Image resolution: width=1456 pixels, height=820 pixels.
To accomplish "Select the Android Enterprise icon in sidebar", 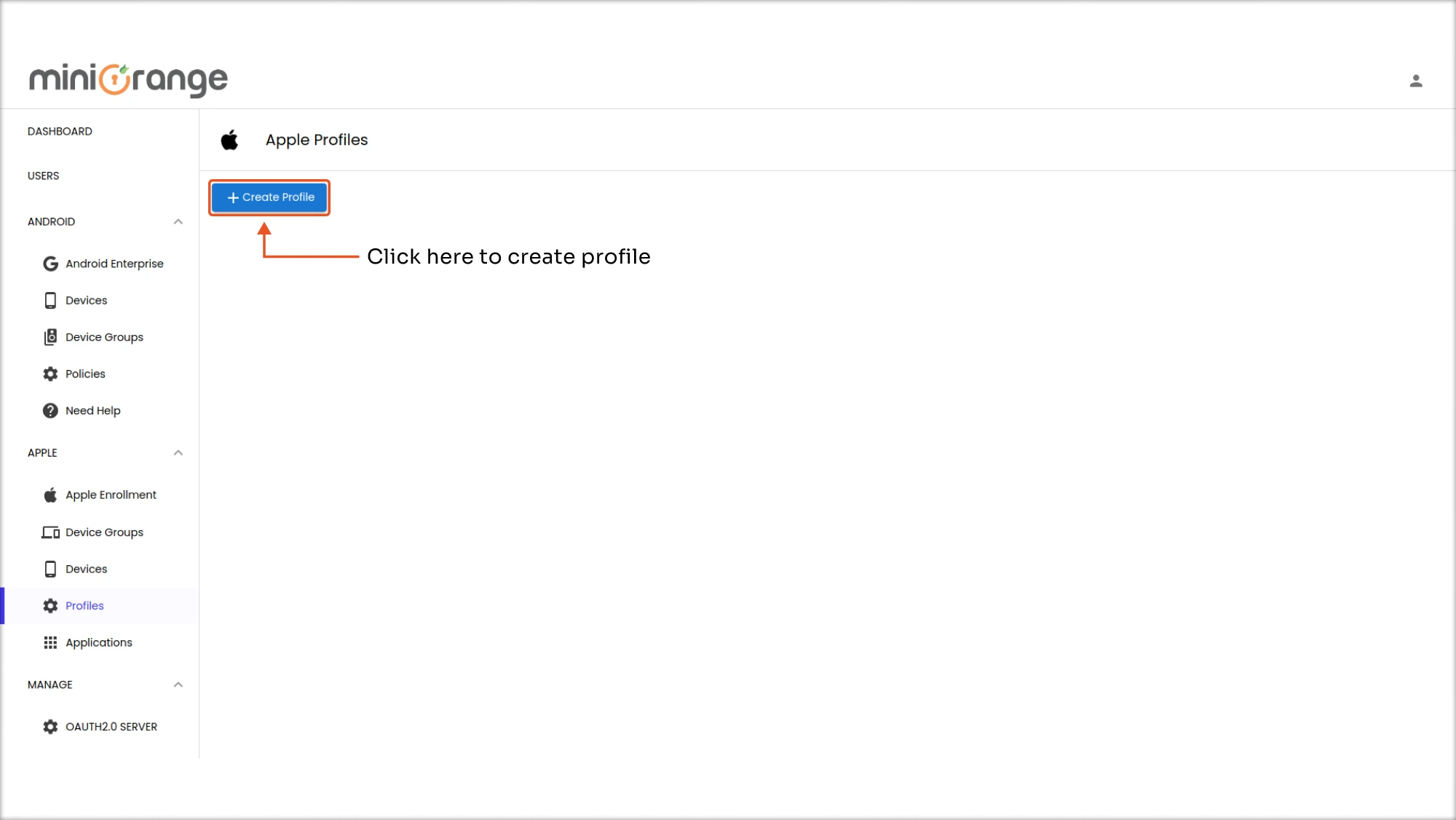I will point(50,263).
